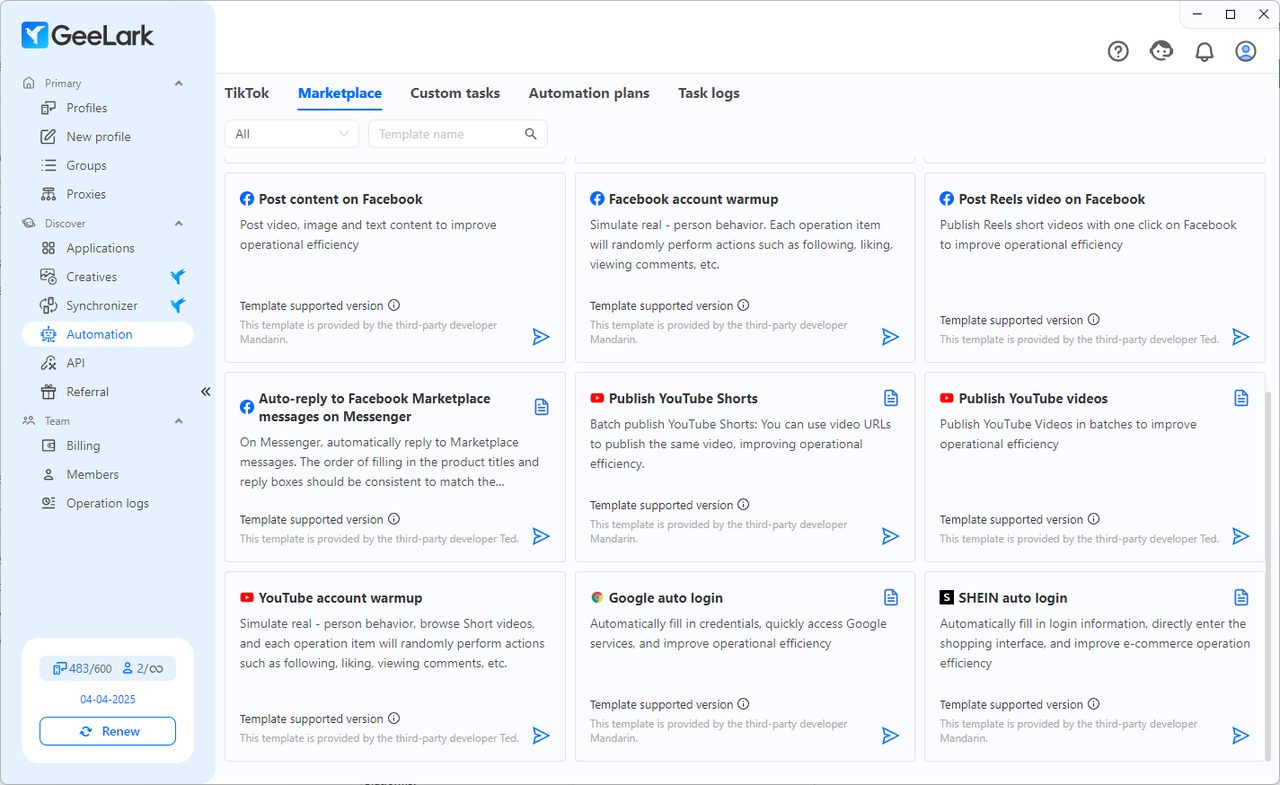Switch to the Custom tasks tab
Image resolution: width=1280 pixels, height=785 pixels.
coord(455,93)
